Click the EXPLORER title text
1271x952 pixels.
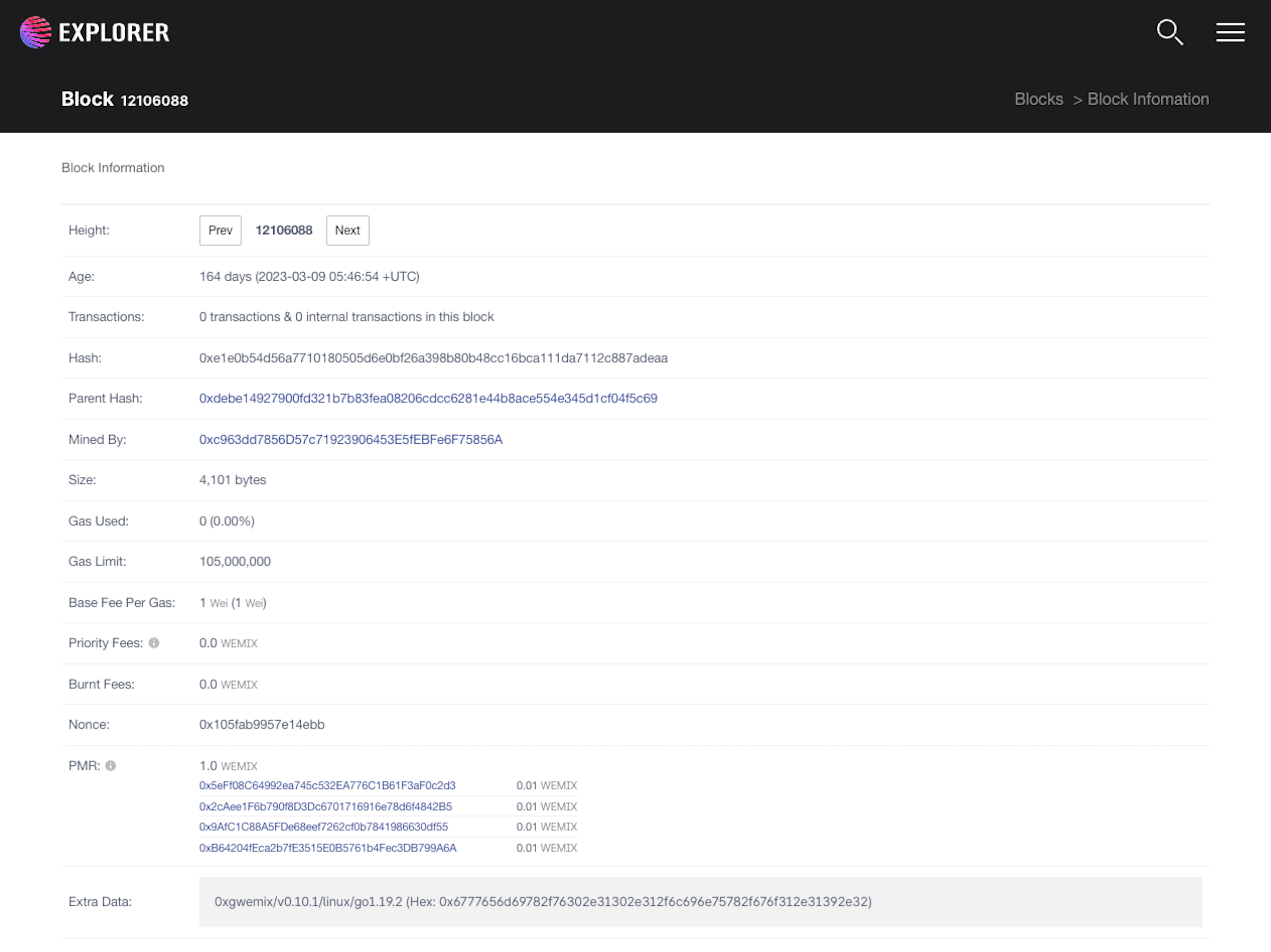pos(114,33)
